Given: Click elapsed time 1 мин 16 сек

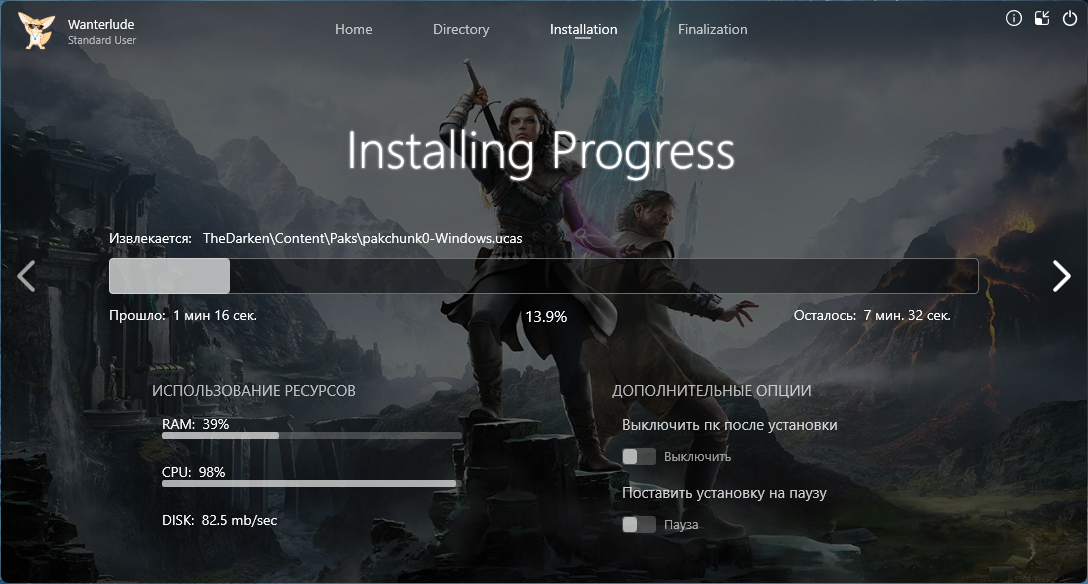Looking at the screenshot, I should (214, 316).
